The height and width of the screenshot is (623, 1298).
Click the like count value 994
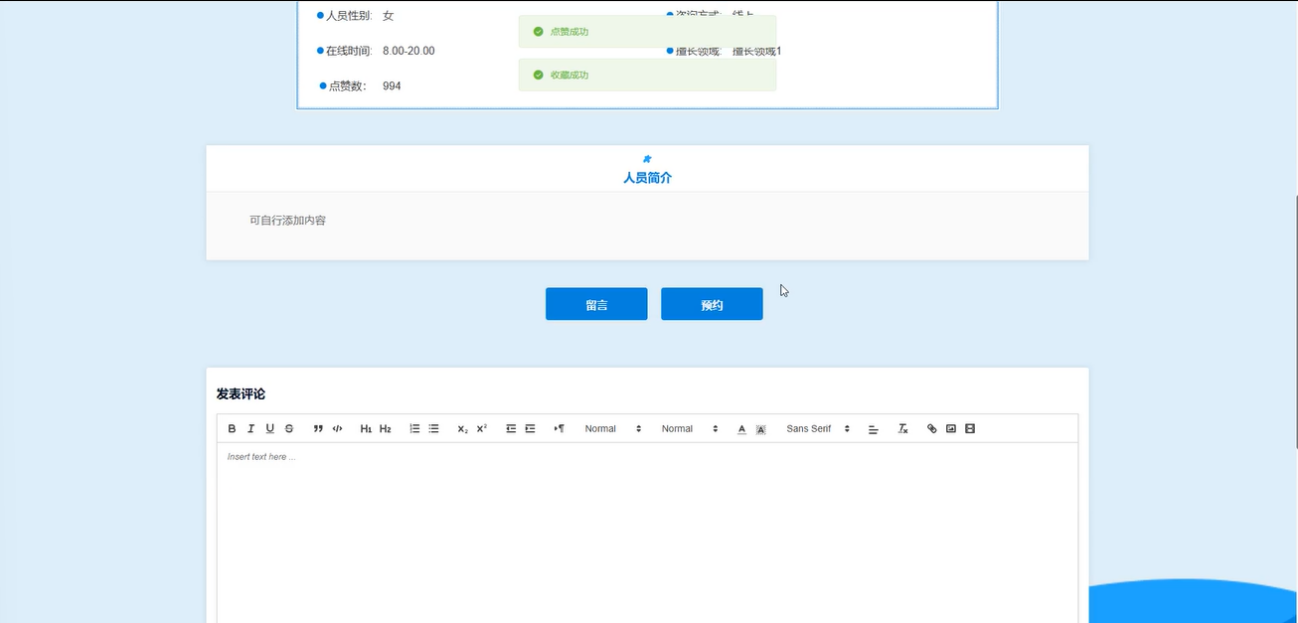(x=392, y=86)
